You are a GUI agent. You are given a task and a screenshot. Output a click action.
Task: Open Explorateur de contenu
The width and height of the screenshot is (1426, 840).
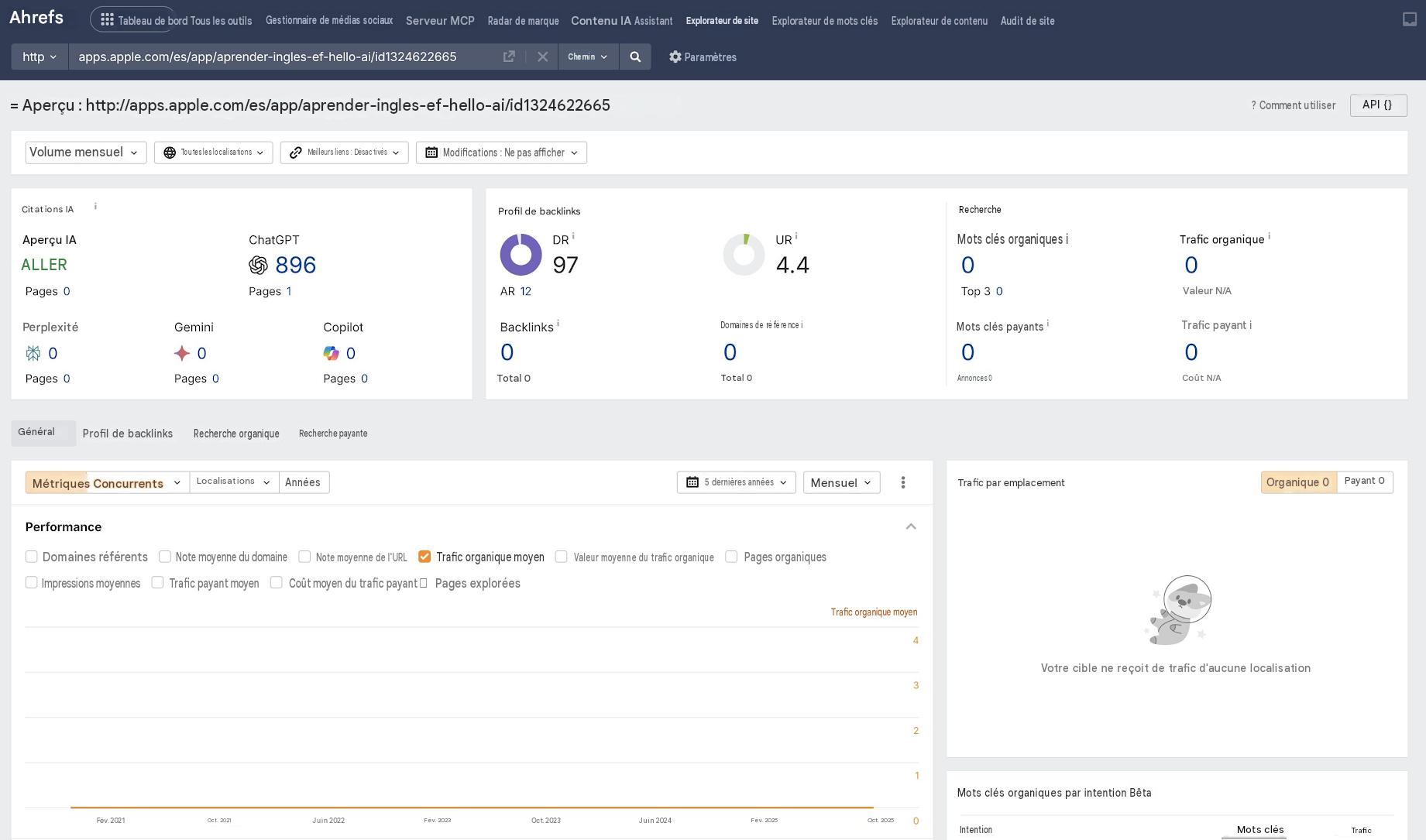pyautogui.click(x=939, y=21)
